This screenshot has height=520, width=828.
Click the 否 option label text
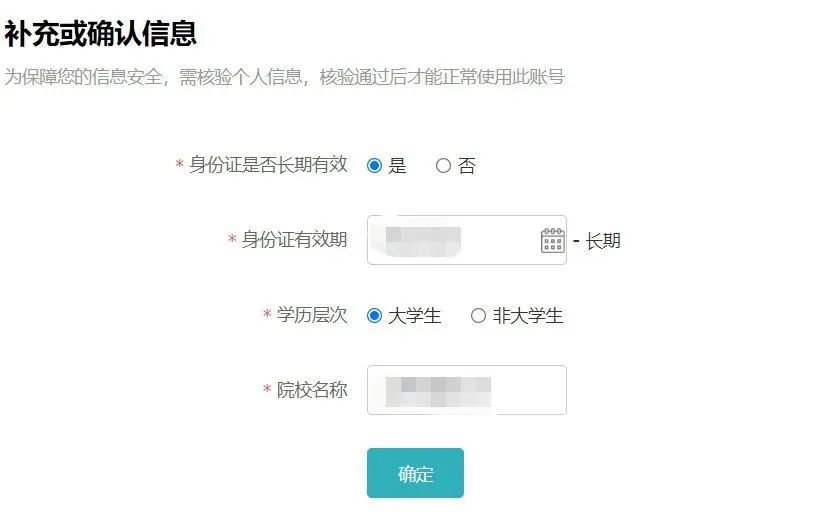coord(466,166)
